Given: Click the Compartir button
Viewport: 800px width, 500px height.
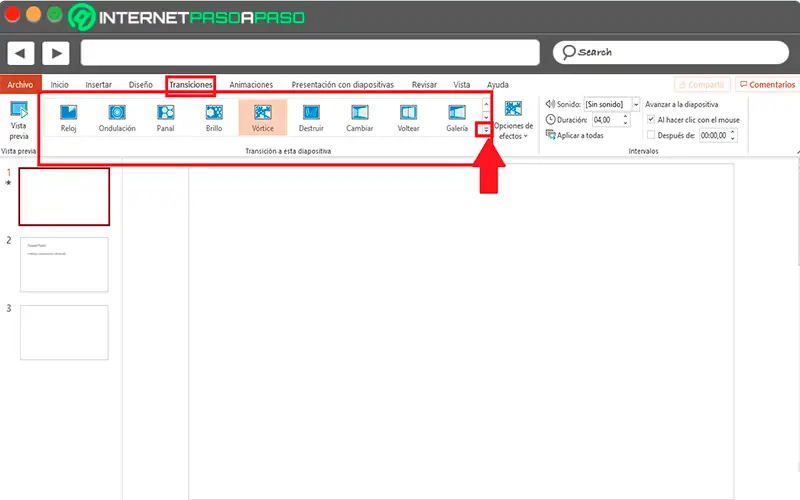Looking at the screenshot, I should point(702,85).
